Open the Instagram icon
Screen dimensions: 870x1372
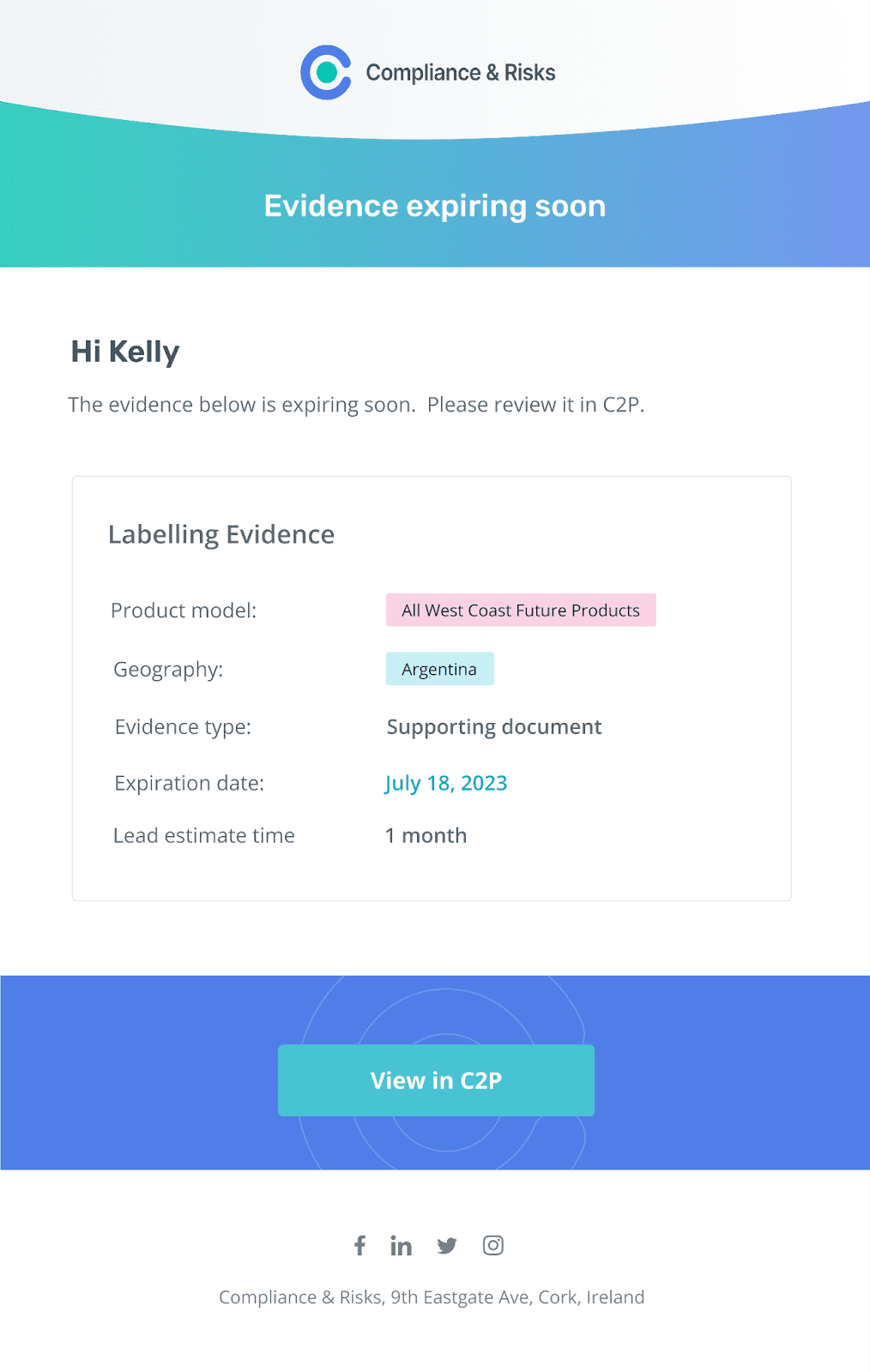click(493, 1245)
